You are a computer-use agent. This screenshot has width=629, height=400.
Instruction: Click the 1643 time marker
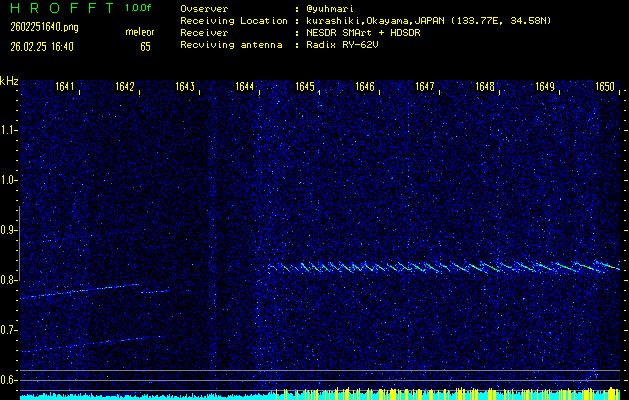[185, 87]
